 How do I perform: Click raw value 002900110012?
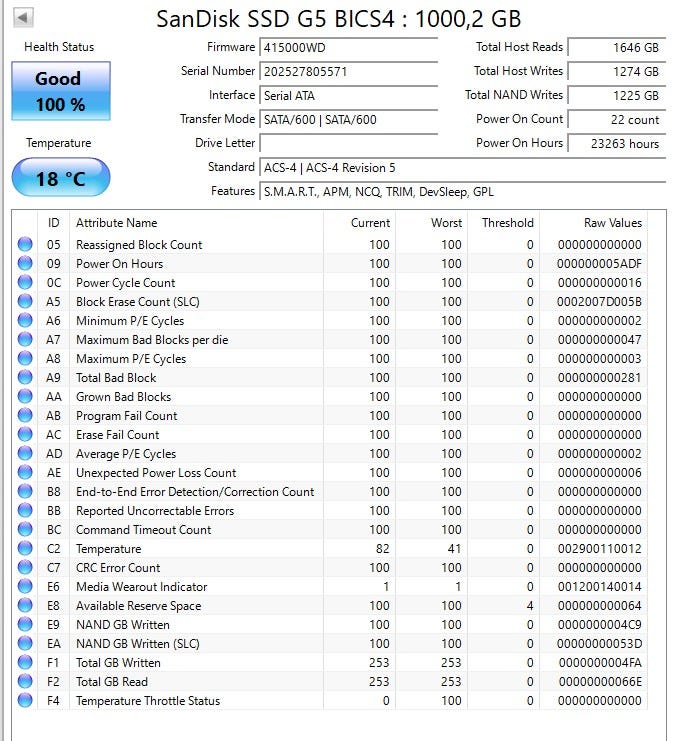pyautogui.click(x=599, y=549)
